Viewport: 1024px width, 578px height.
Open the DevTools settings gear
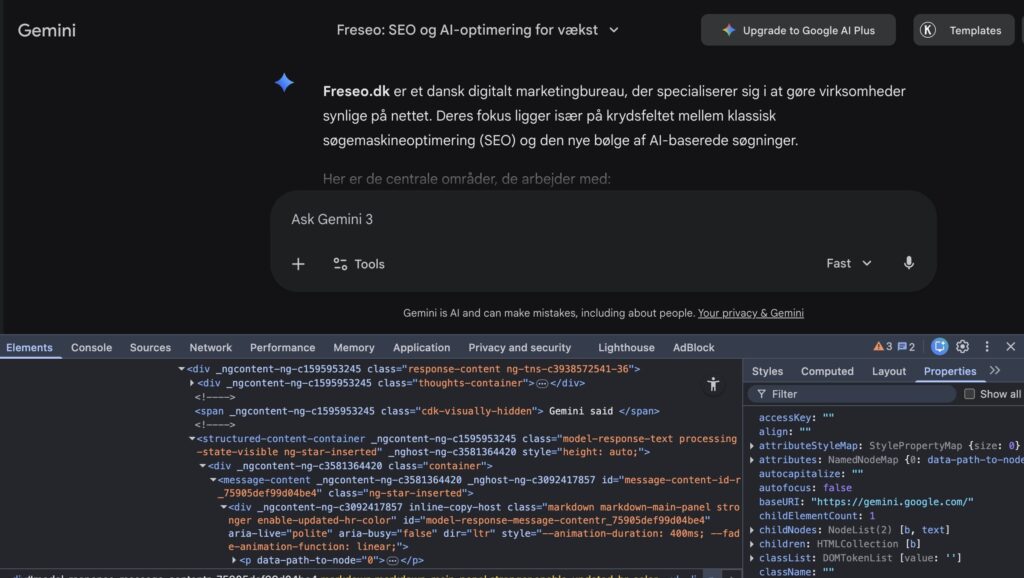coord(961,346)
